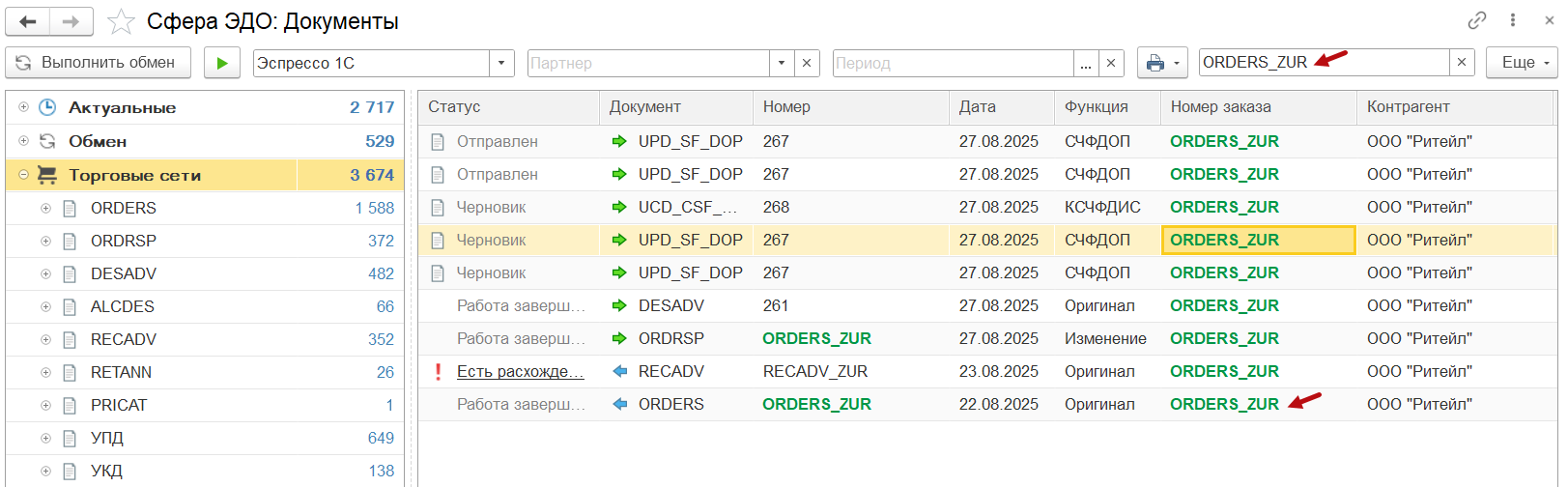
Task: Click the green outgoing arrow in DESADV row
Action: (x=619, y=305)
